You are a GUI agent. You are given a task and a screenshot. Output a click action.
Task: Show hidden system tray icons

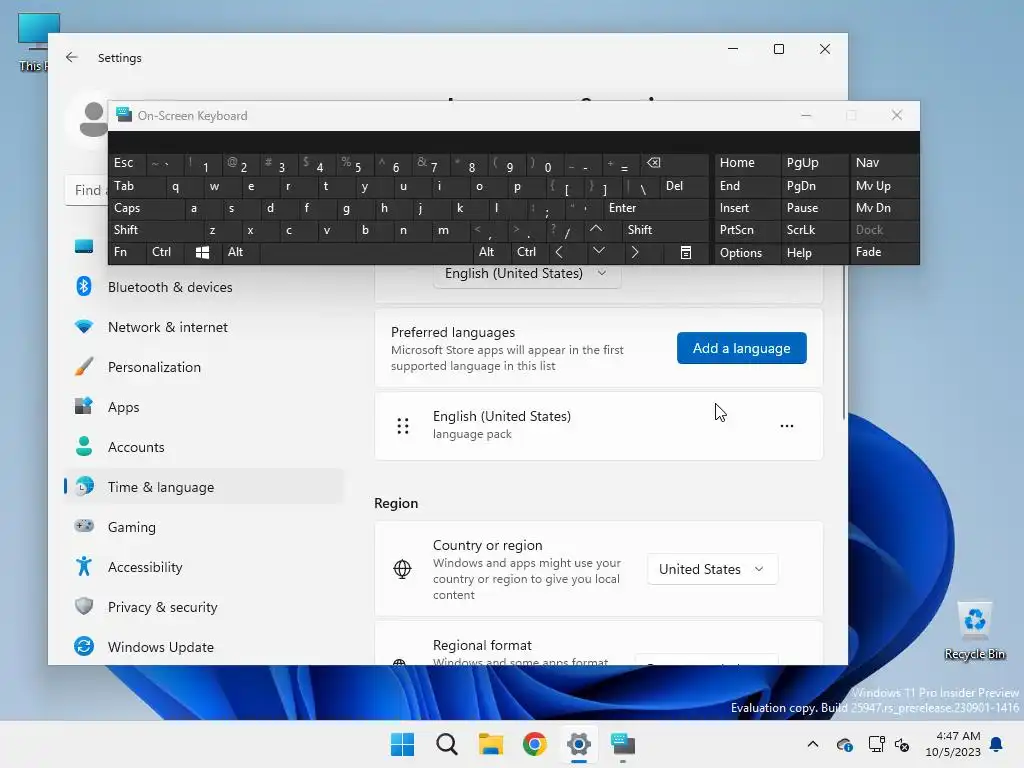(812, 744)
